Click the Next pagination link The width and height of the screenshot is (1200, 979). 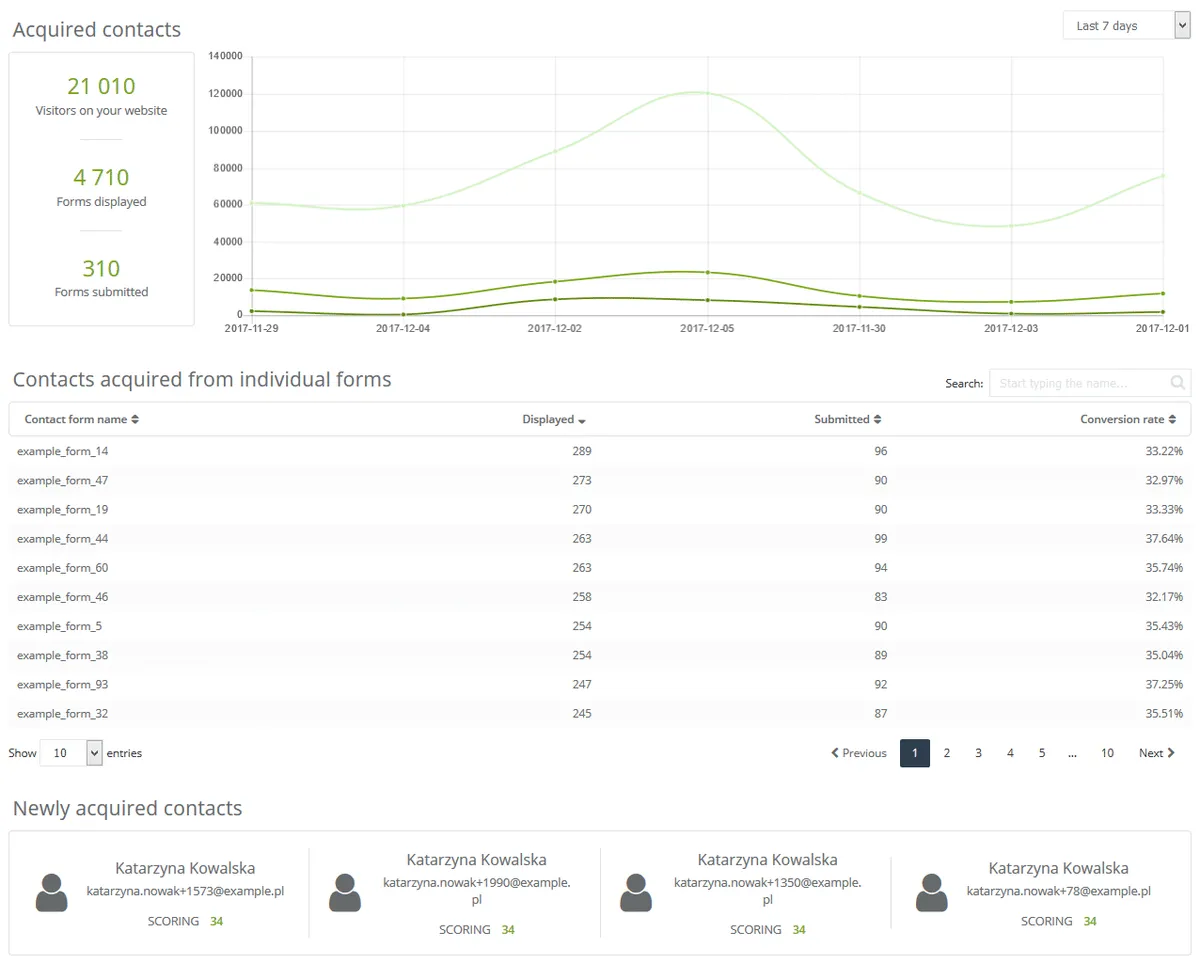[x=1157, y=753]
